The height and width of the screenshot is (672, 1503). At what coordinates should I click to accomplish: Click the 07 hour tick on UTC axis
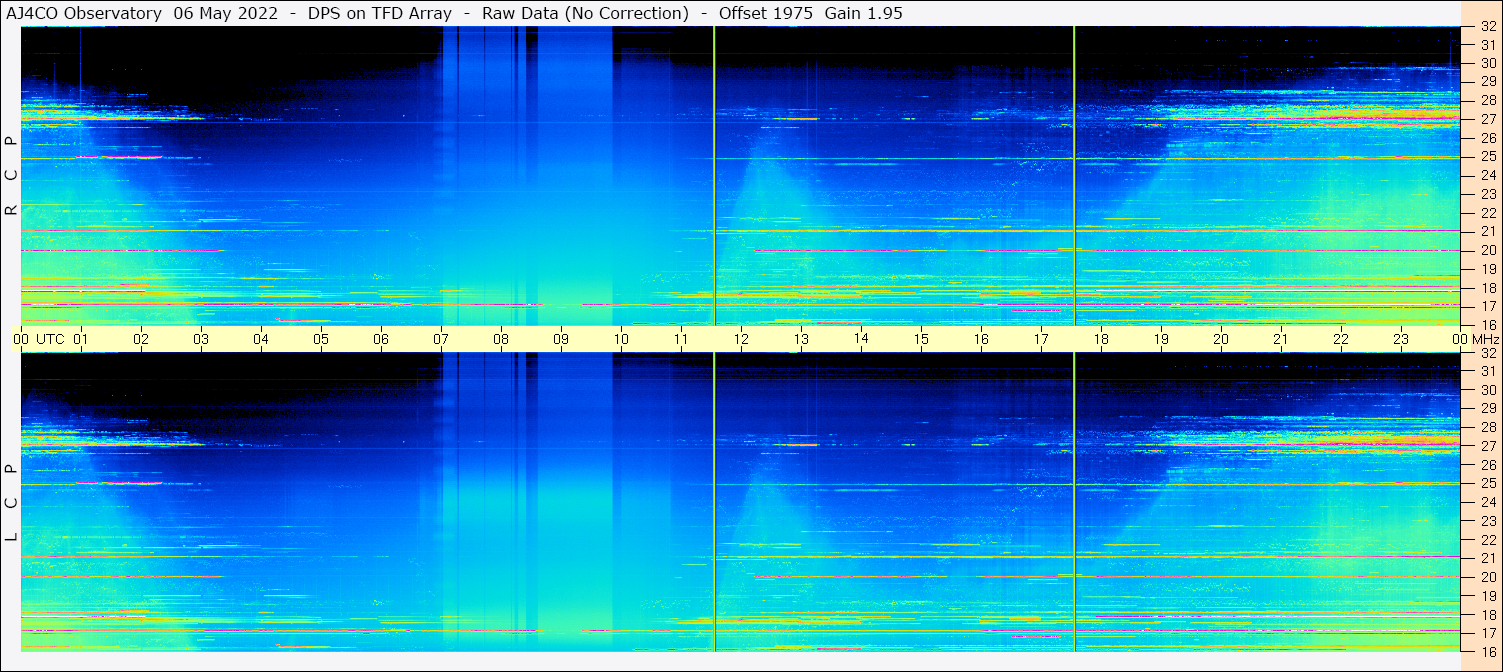(x=441, y=339)
